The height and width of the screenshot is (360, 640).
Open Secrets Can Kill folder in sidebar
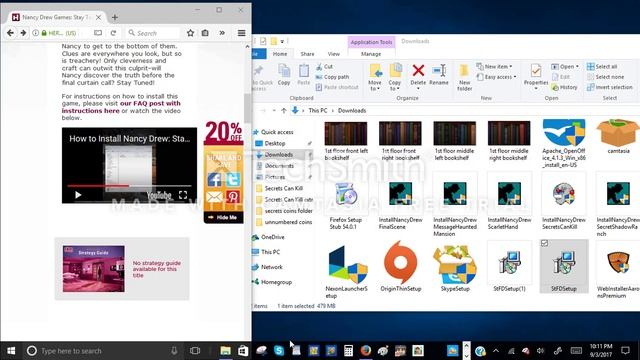pos(284,188)
